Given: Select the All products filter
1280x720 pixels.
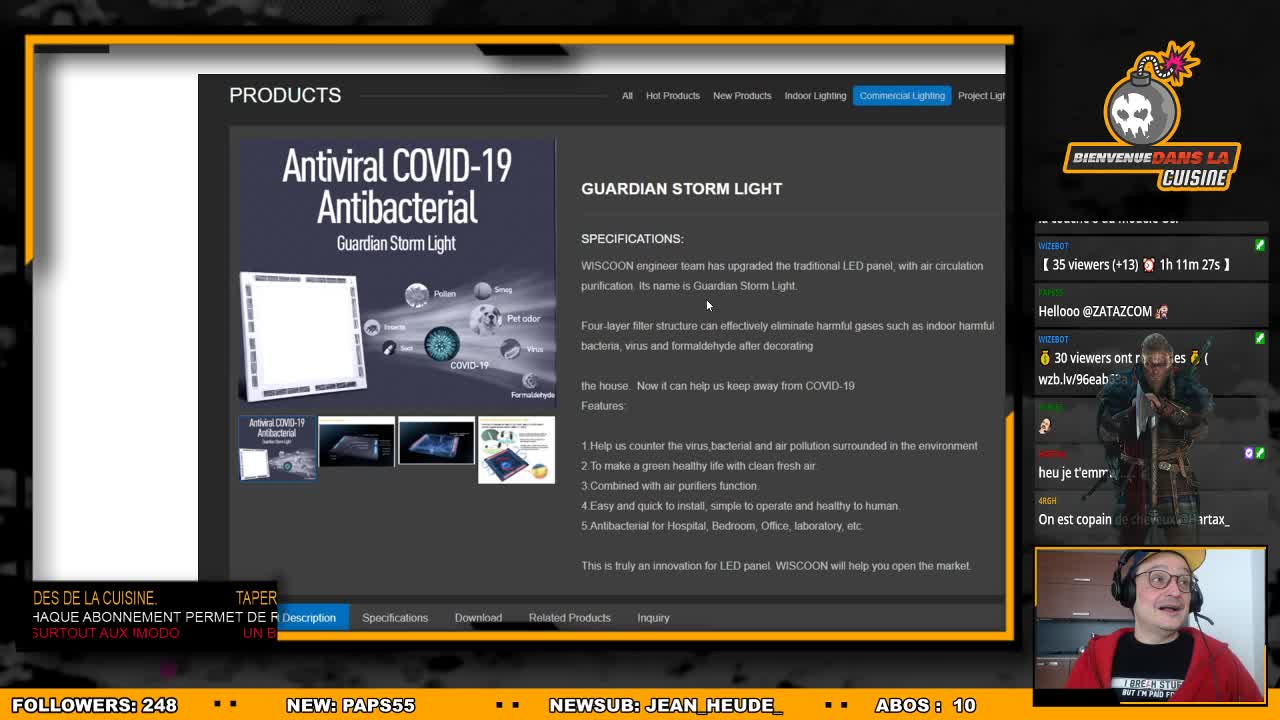Looking at the screenshot, I should point(627,95).
